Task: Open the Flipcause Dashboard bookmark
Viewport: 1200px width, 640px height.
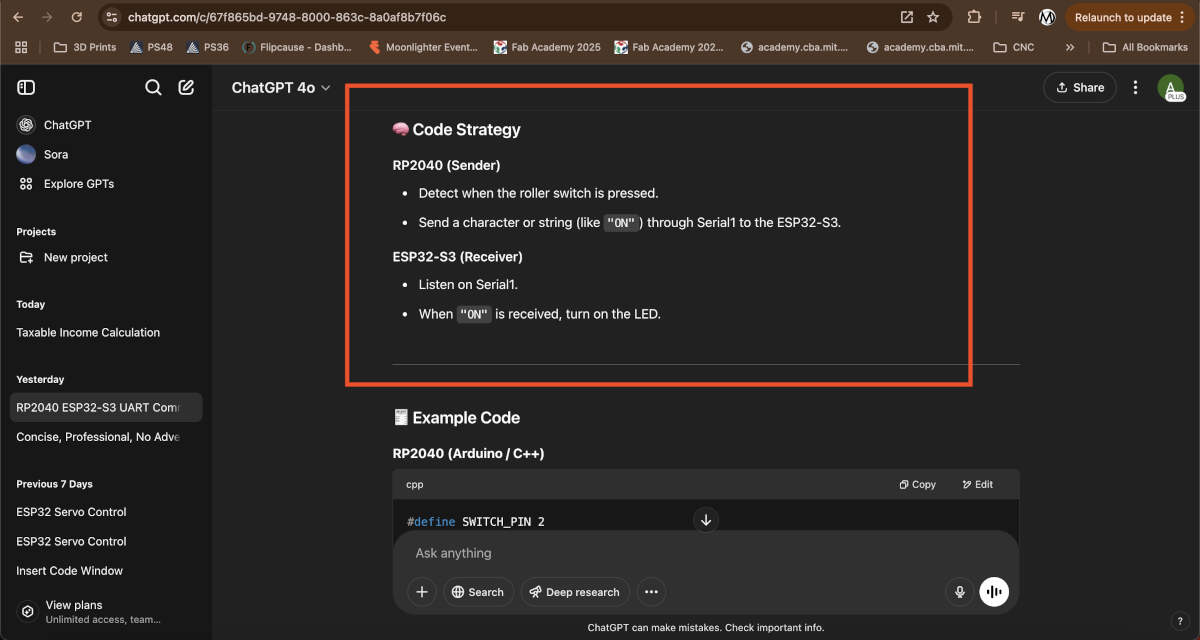Action: coord(299,47)
